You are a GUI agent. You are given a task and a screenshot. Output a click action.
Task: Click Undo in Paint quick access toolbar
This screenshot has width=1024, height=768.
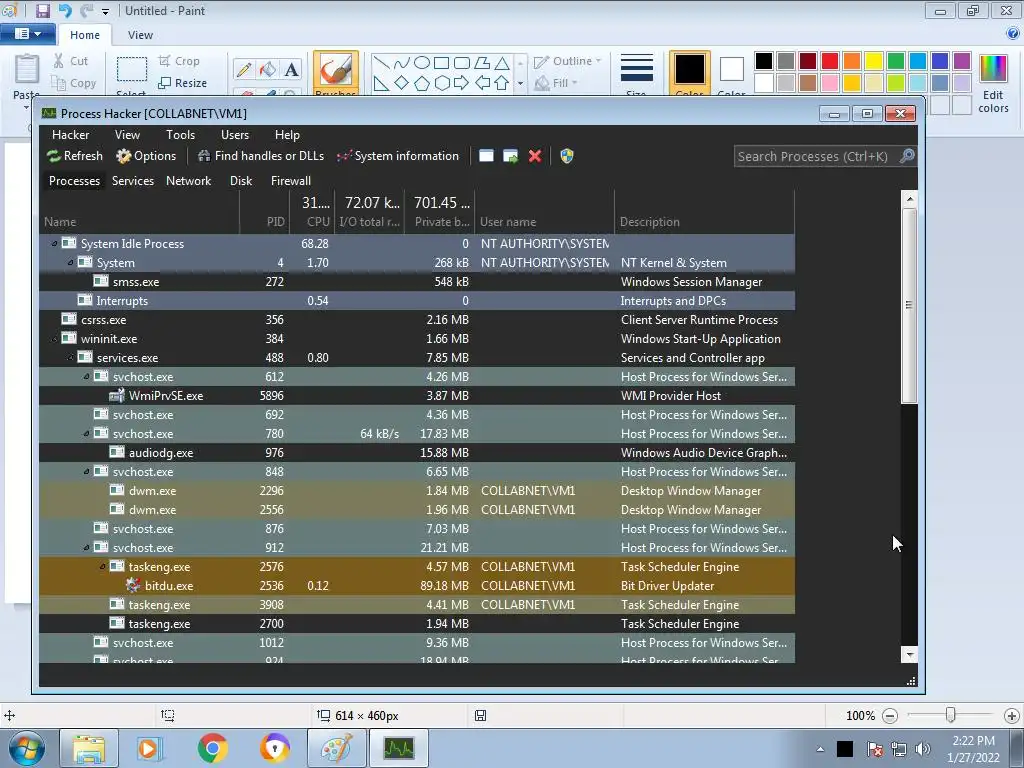pyautogui.click(x=65, y=10)
